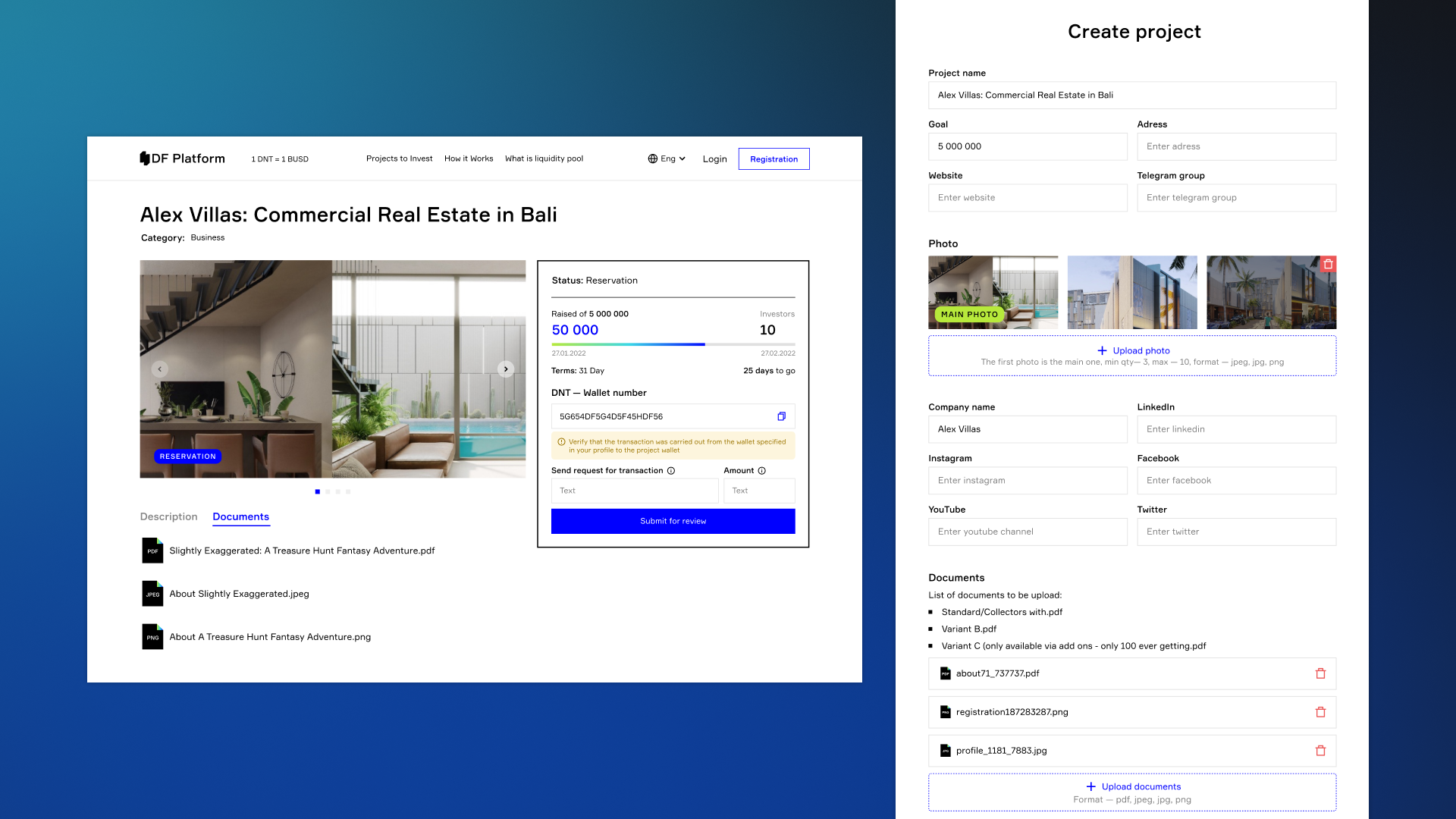1456x819 pixels.
Task: Click the Upload documents link
Action: click(1133, 786)
